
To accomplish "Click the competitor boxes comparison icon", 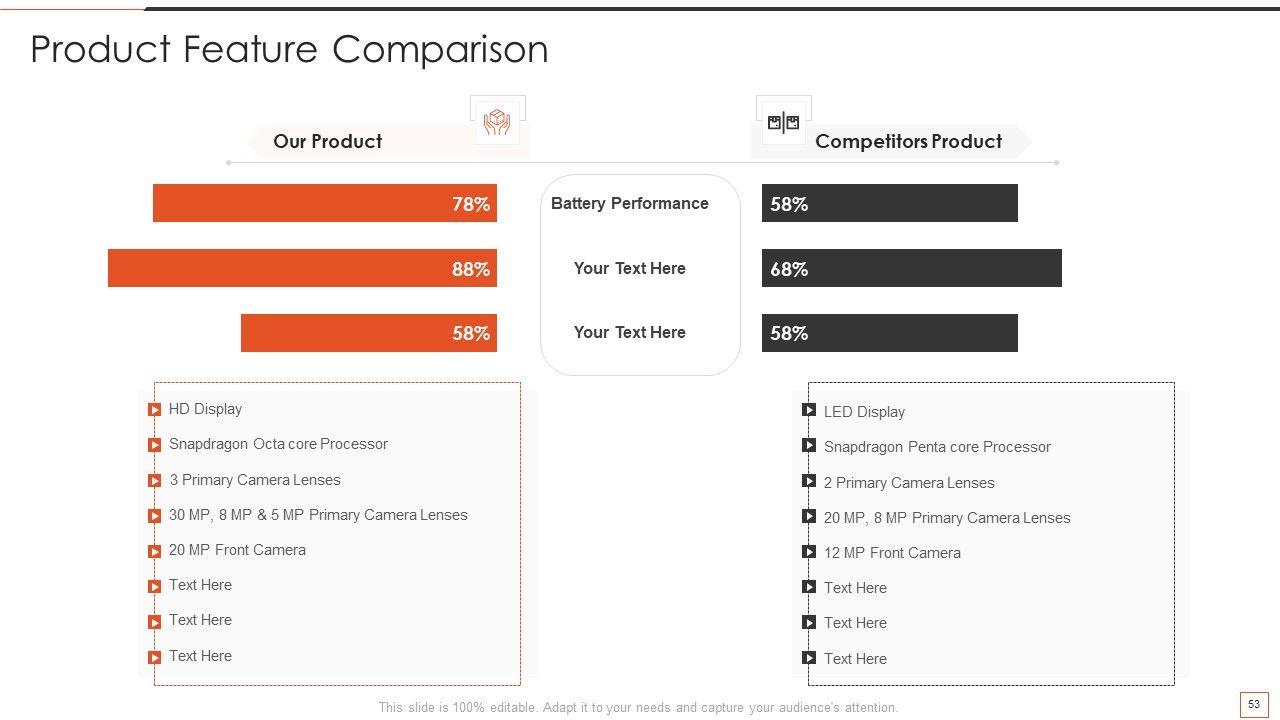I will tap(783, 123).
